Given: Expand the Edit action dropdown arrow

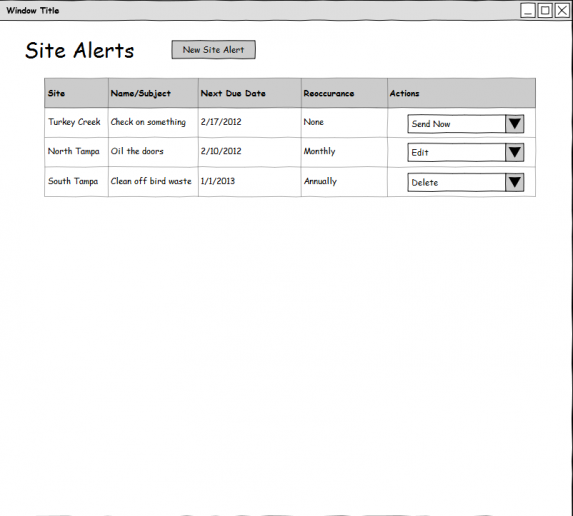Looking at the screenshot, I should coord(515,152).
